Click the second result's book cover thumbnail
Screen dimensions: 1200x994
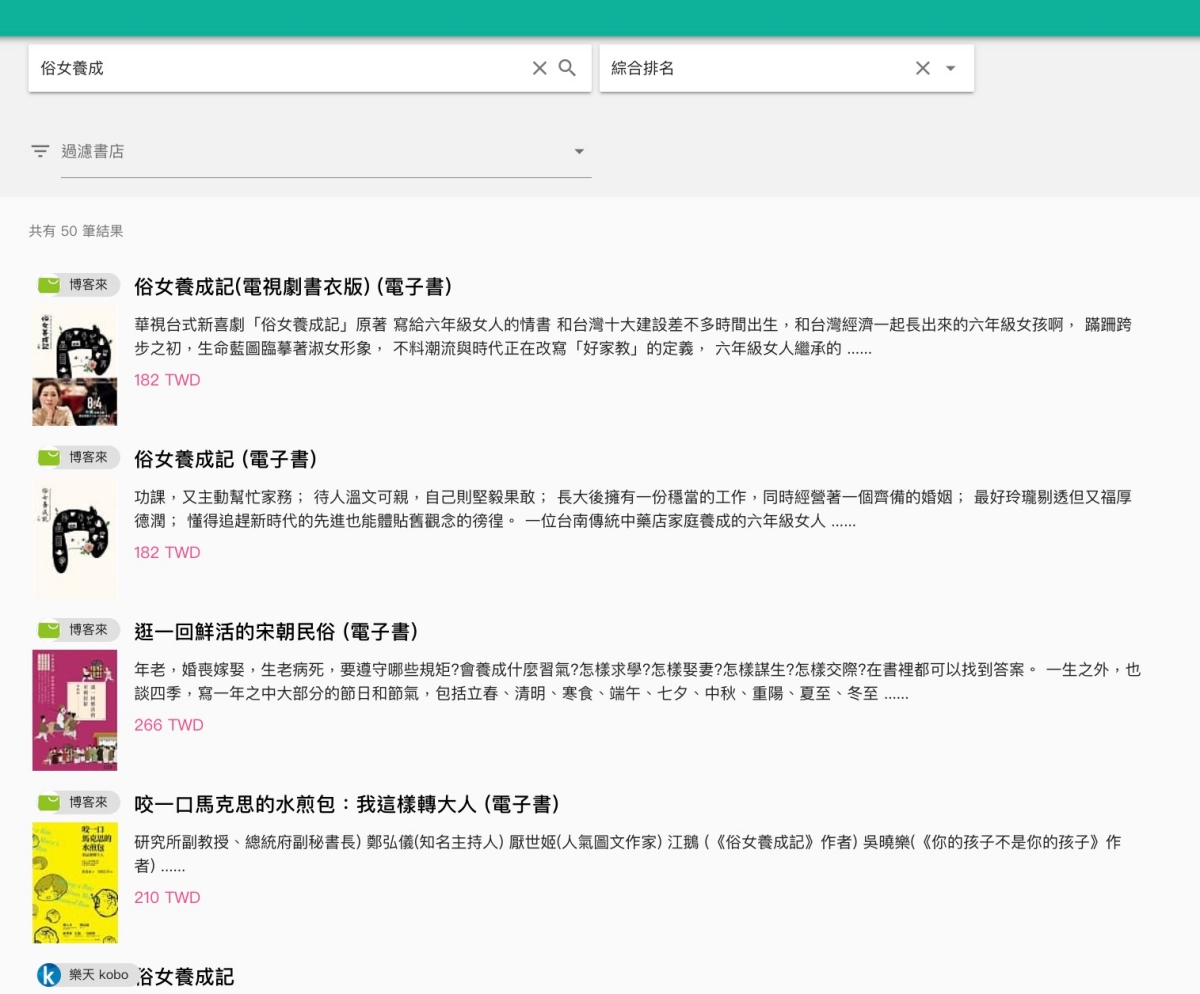coord(75,538)
